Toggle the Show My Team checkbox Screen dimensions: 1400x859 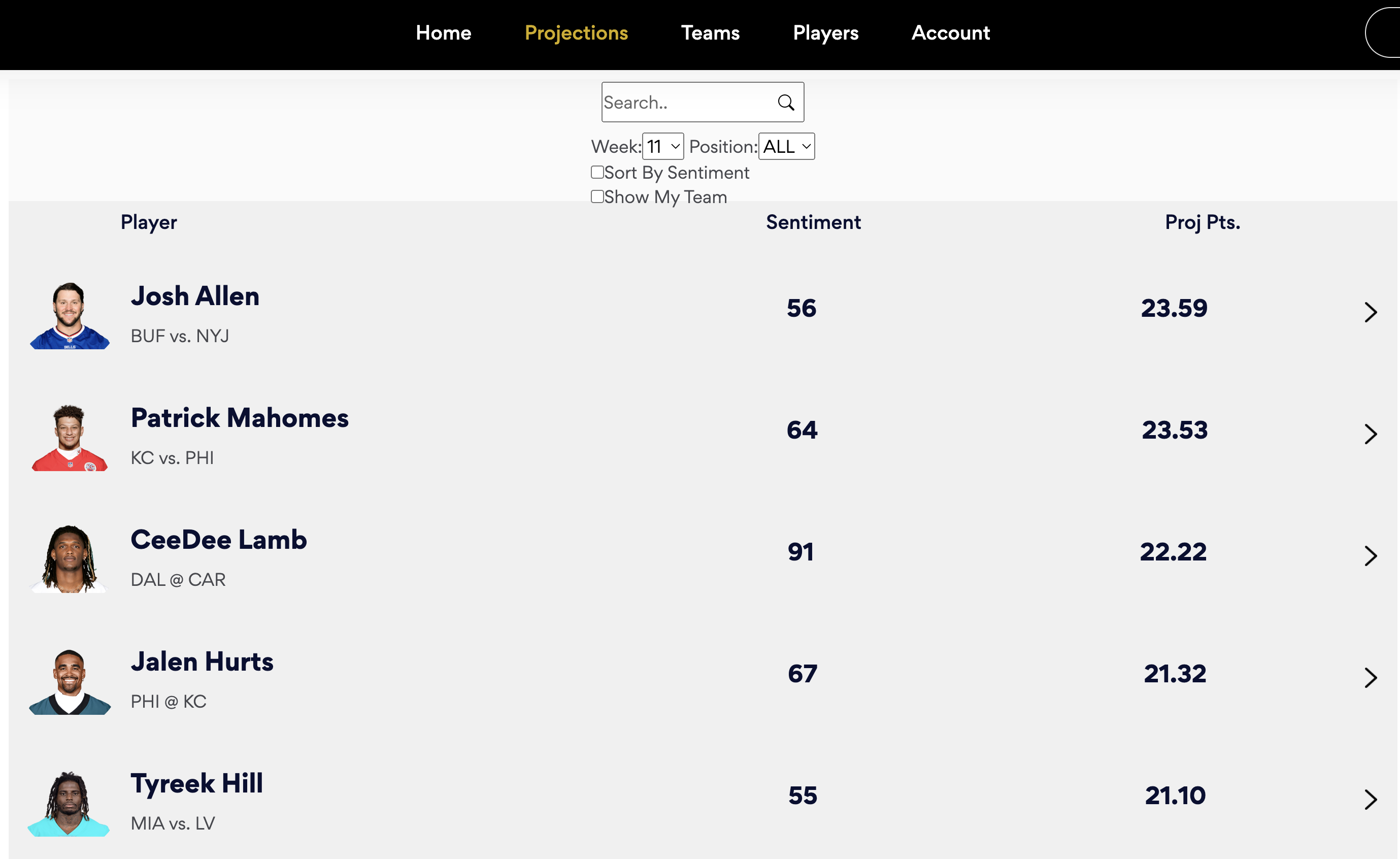(x=597, y=196)
